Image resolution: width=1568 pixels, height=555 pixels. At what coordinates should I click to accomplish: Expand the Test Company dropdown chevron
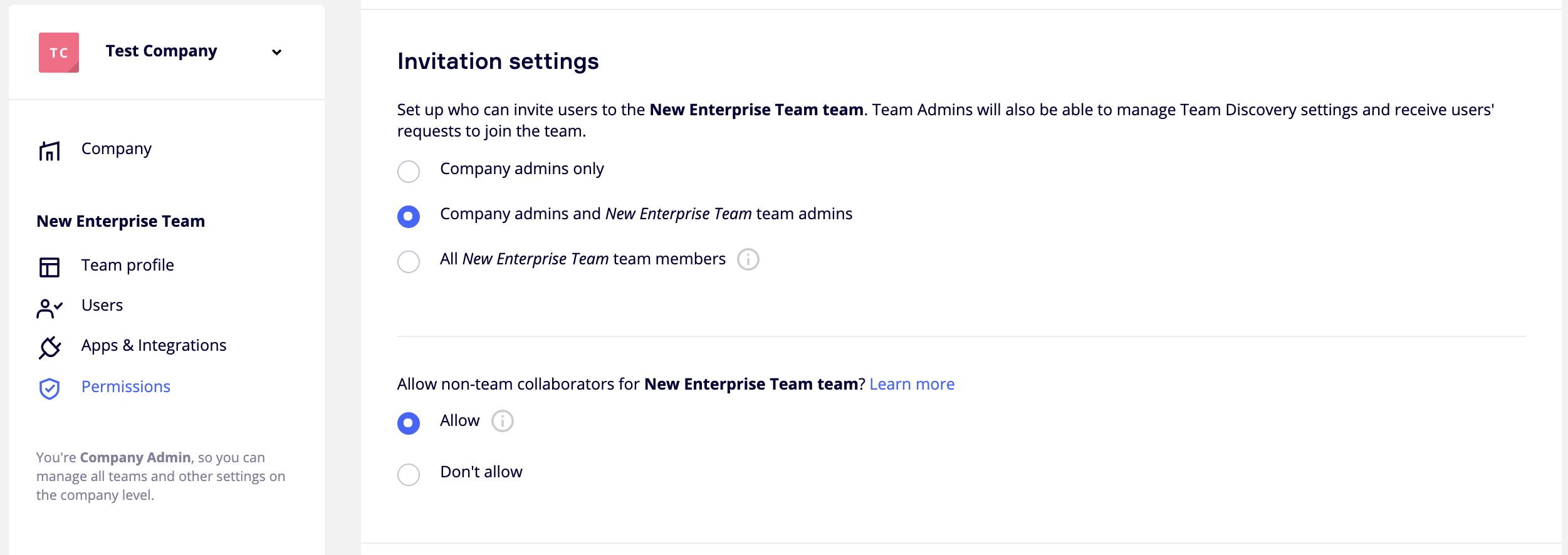(x=276, y=52)
